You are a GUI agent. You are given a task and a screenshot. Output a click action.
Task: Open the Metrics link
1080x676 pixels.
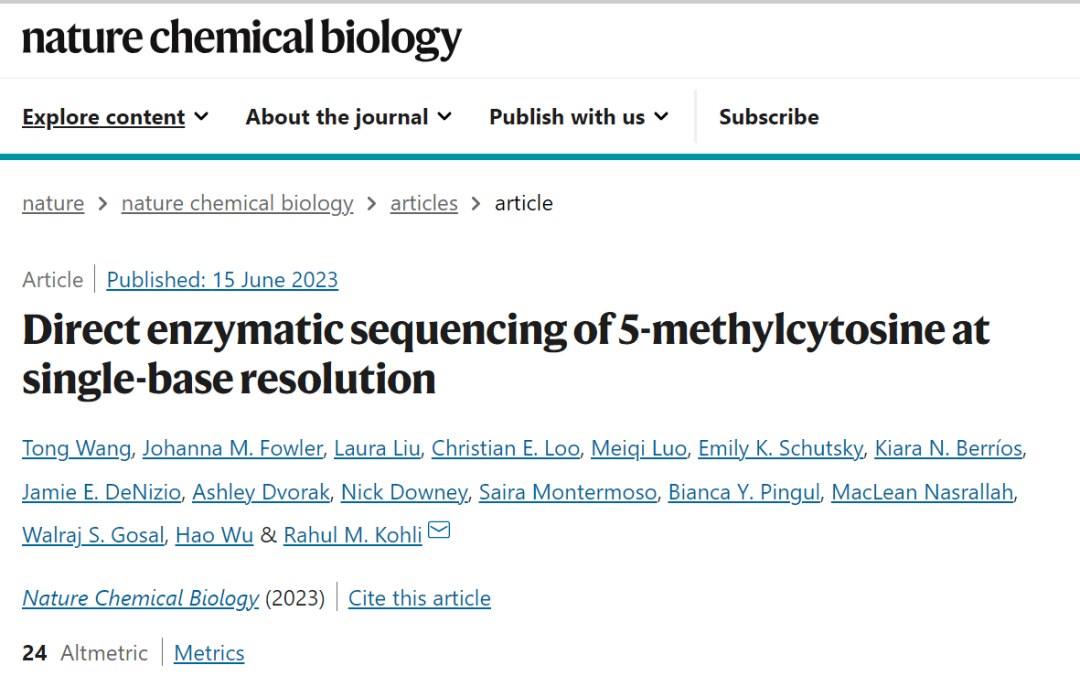coord(209,653)
